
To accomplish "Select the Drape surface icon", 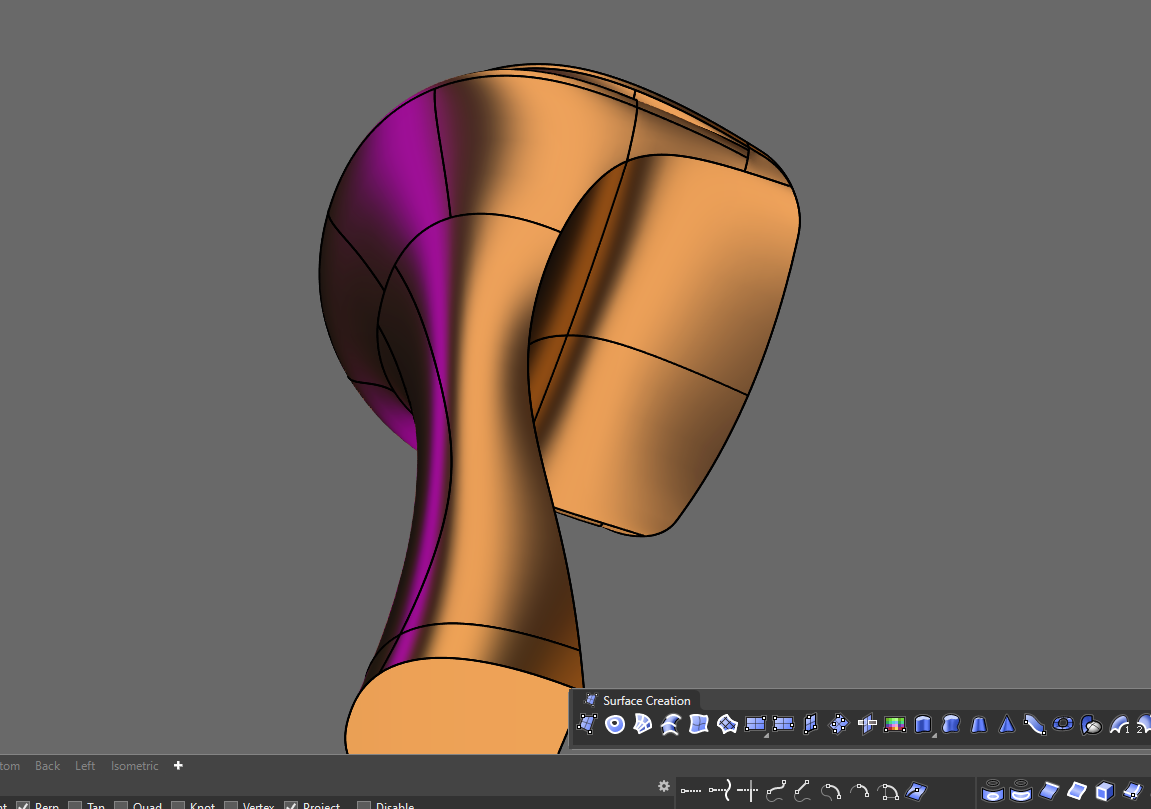I will point(727,725).
